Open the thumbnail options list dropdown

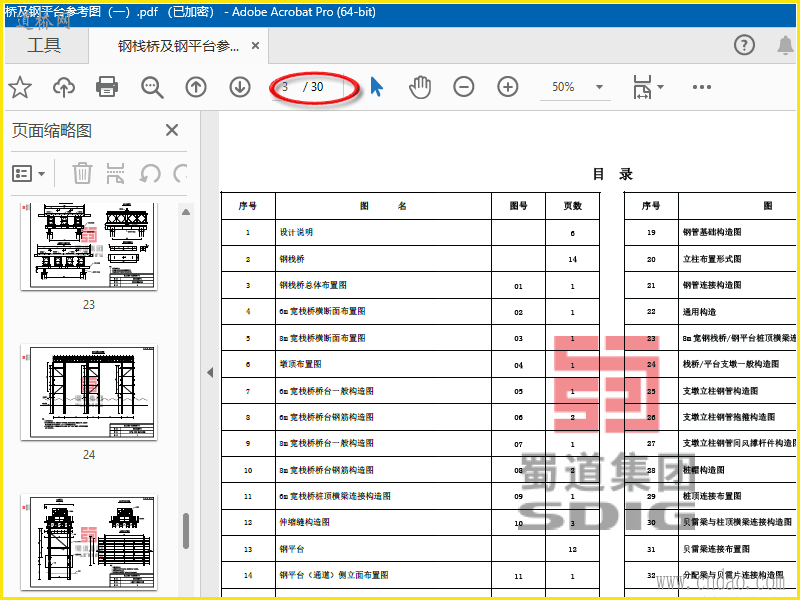28,173
